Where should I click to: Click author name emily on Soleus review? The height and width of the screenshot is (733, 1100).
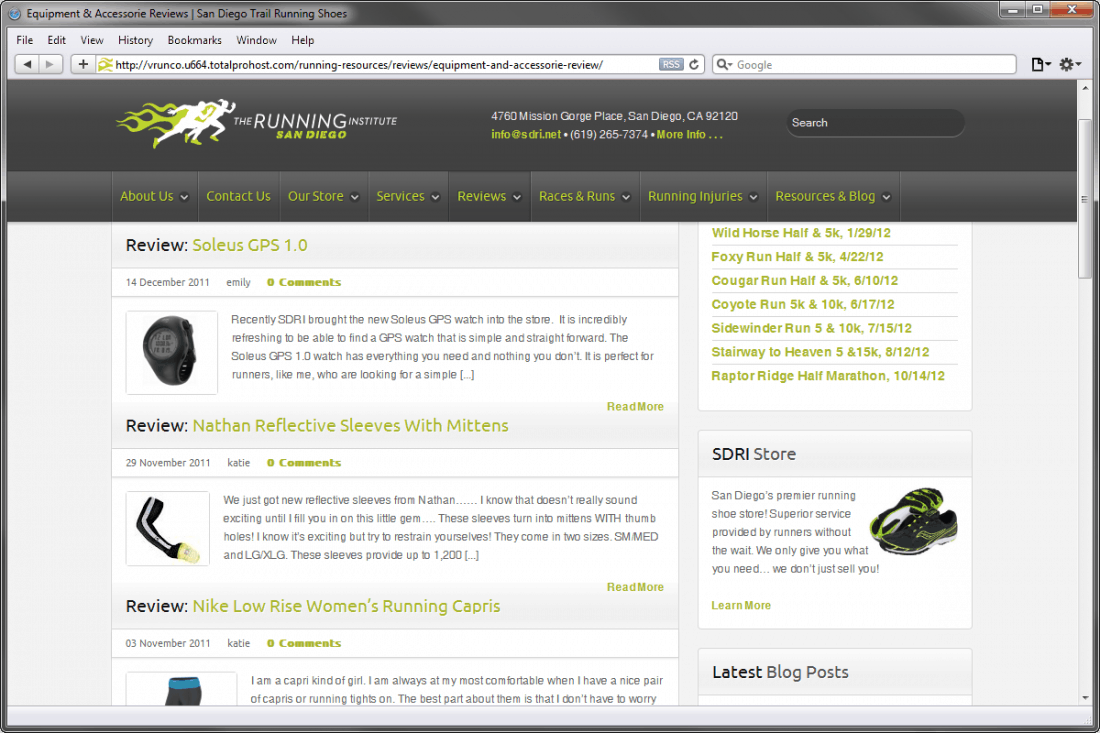tap(238, 282)
